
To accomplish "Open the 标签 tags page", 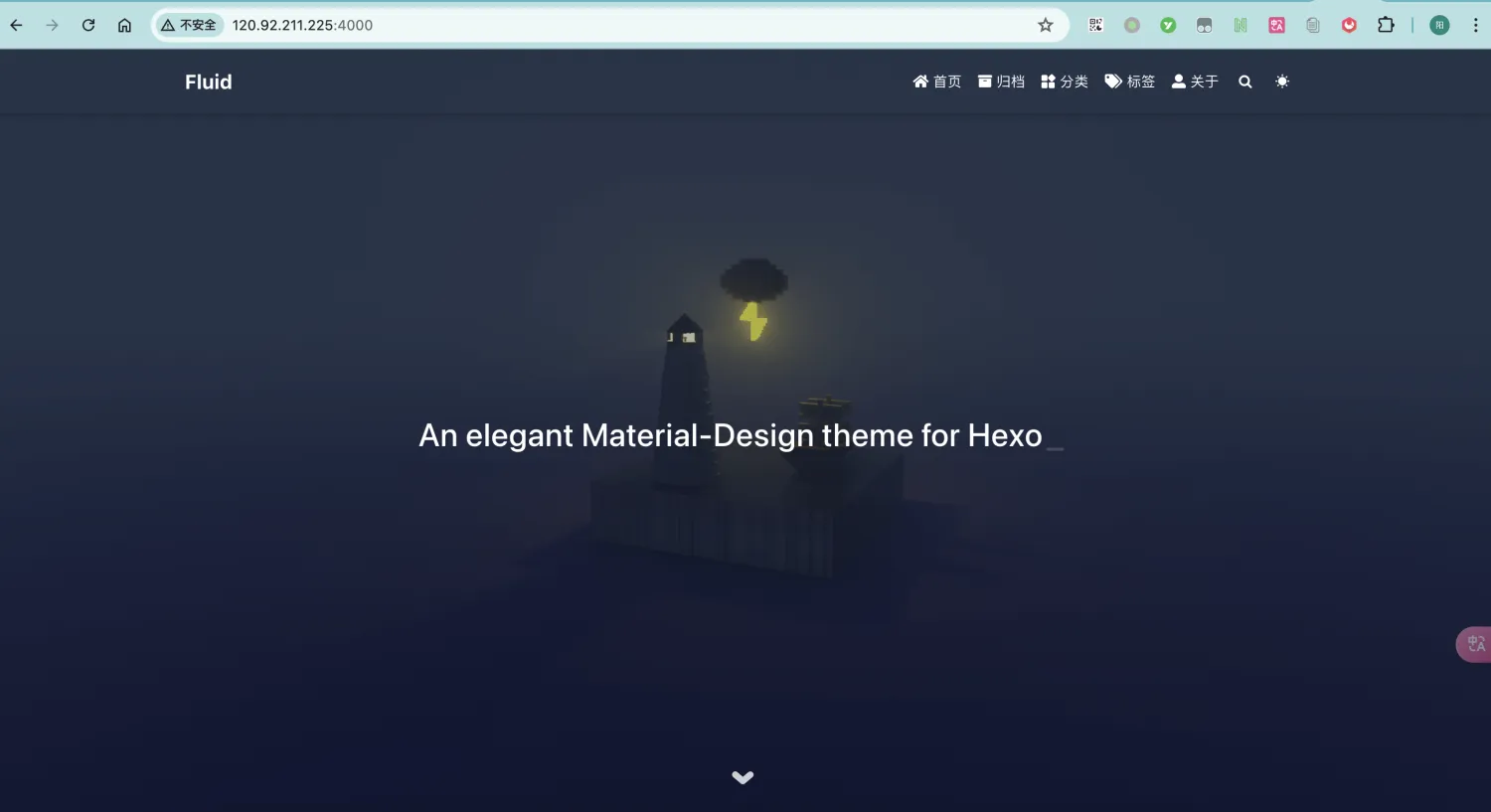I will coord(1130,81).
